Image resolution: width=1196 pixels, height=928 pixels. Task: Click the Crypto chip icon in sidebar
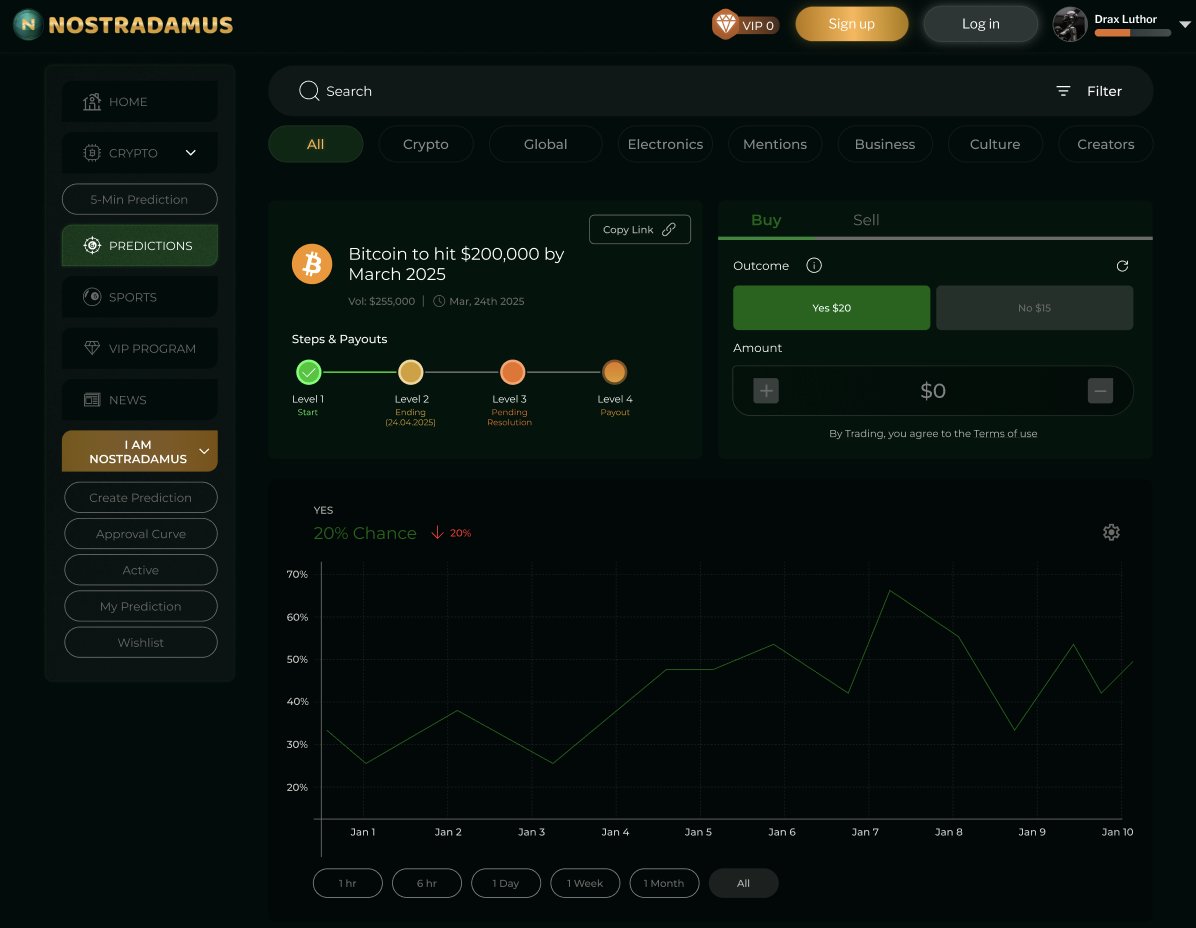click(x=92, y=153)
